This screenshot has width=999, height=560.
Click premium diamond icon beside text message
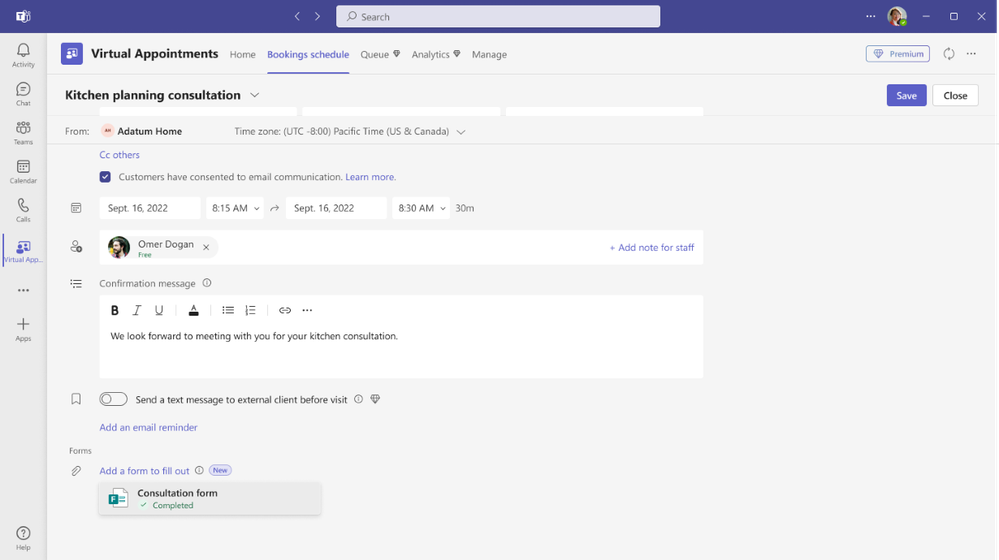pos(375,399)
